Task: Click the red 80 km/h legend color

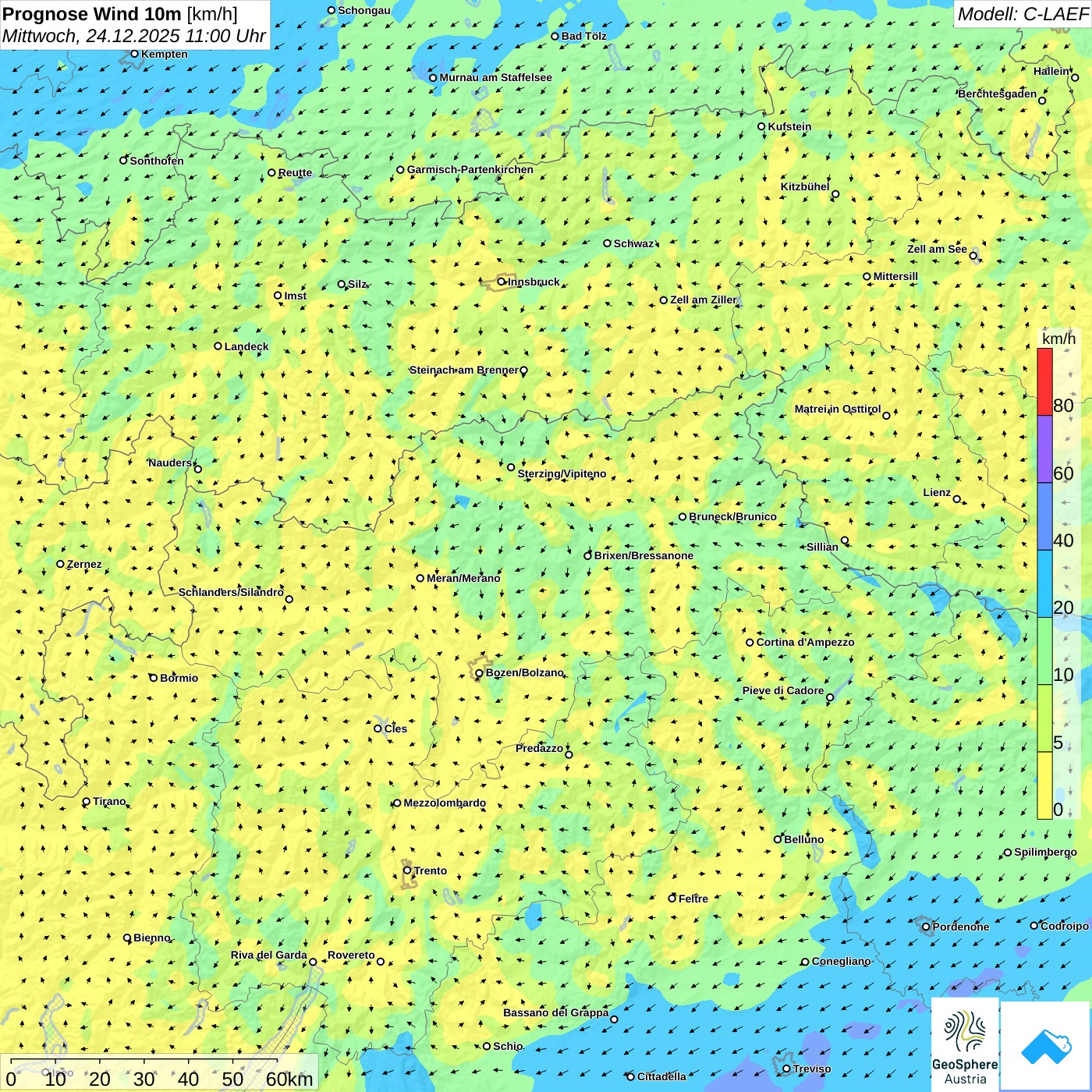Action: [1044, 381]
